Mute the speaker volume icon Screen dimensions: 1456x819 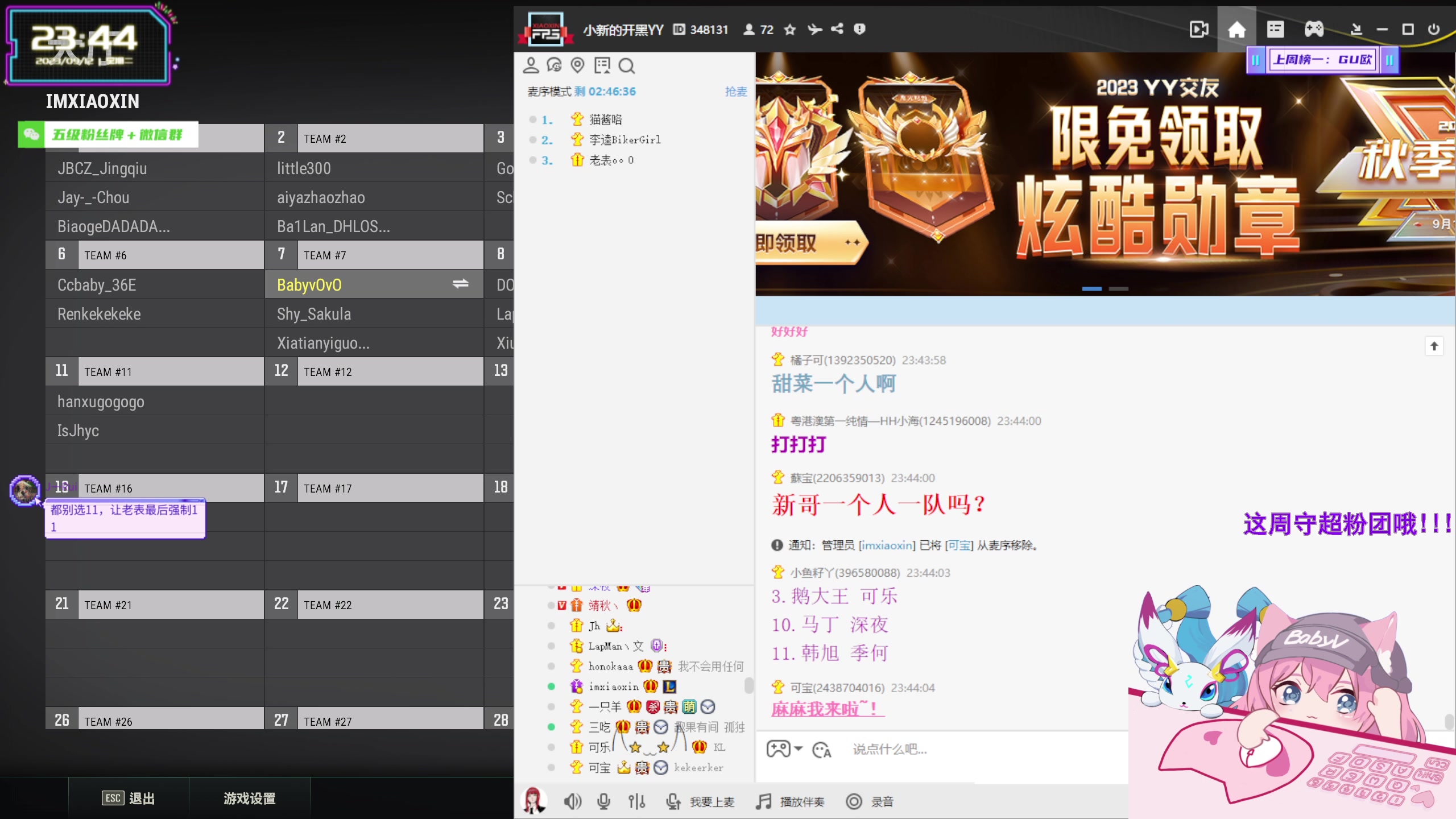point(573,801)
